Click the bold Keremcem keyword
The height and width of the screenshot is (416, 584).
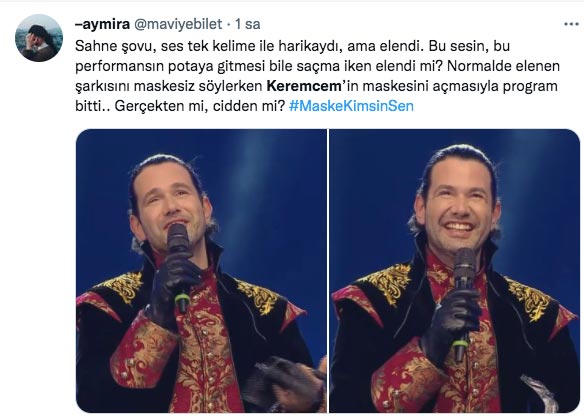[x=304, y=86]
